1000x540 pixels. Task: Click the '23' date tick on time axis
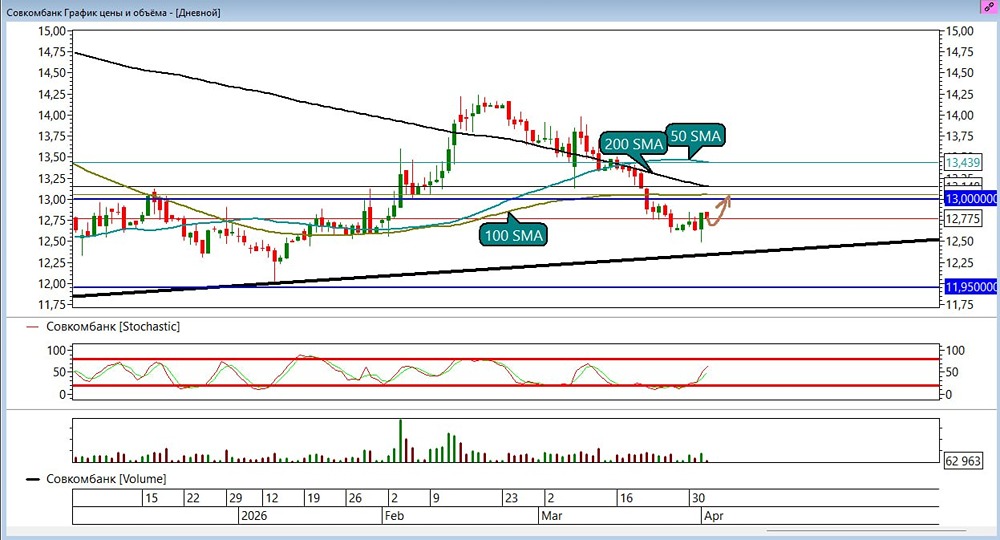tap(511, 498)
